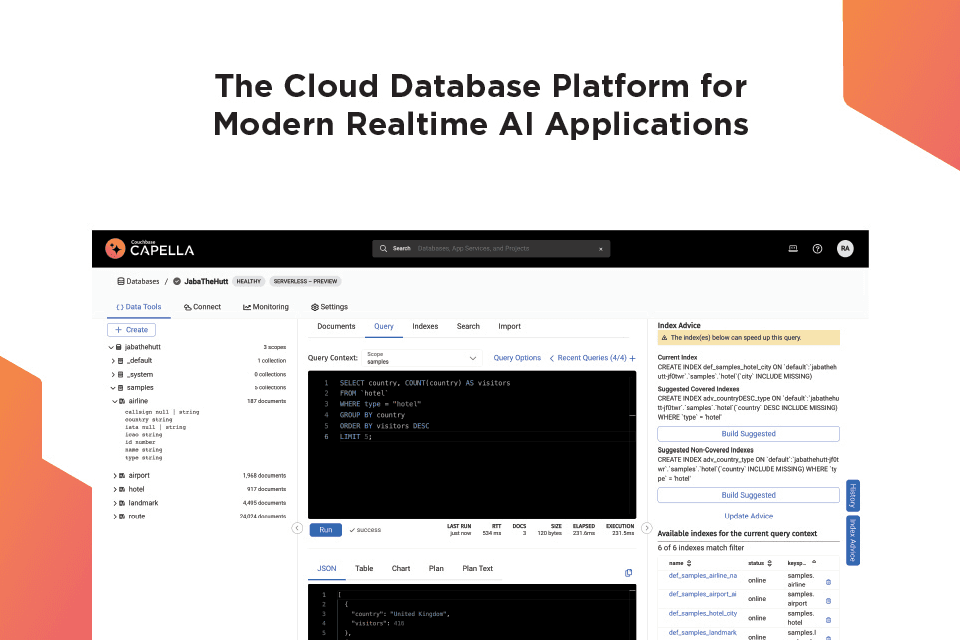The image size is (960, 640).
Task: Click the plus icon beside Recent Queries
Action: 632,358
